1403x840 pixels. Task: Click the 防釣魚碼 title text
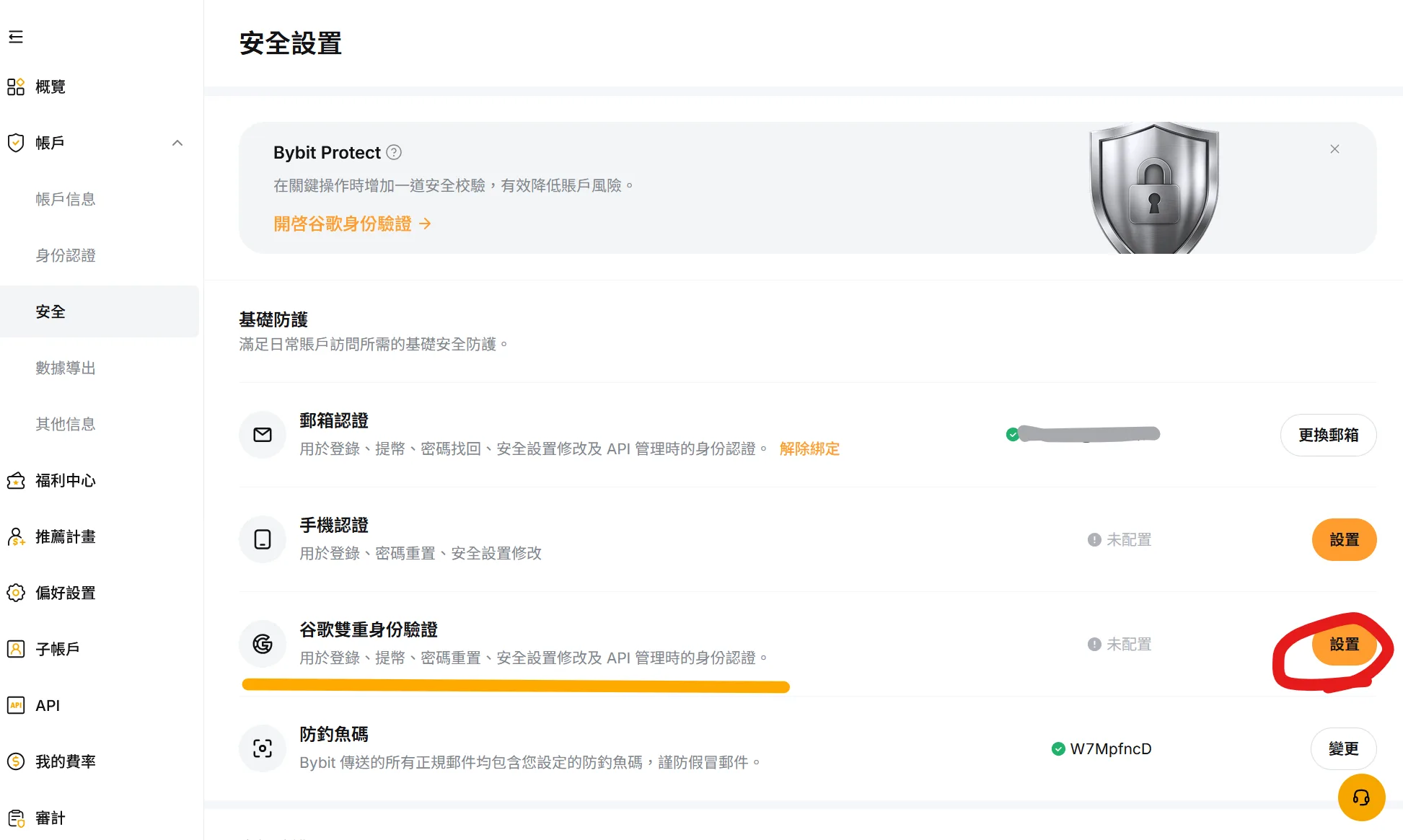pos(334,734)
